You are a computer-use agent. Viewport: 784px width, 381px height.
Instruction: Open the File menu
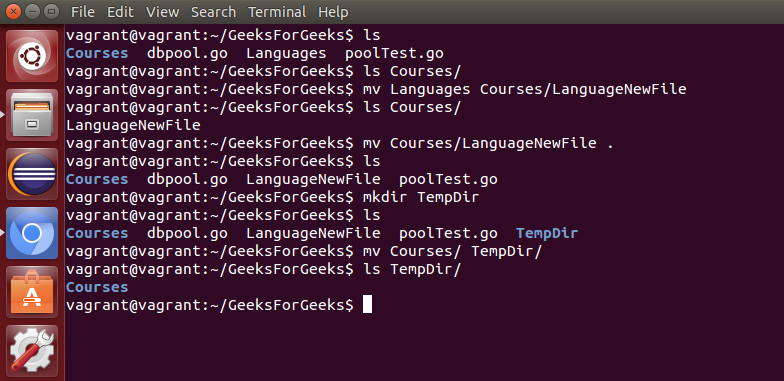tap(82, 12)
